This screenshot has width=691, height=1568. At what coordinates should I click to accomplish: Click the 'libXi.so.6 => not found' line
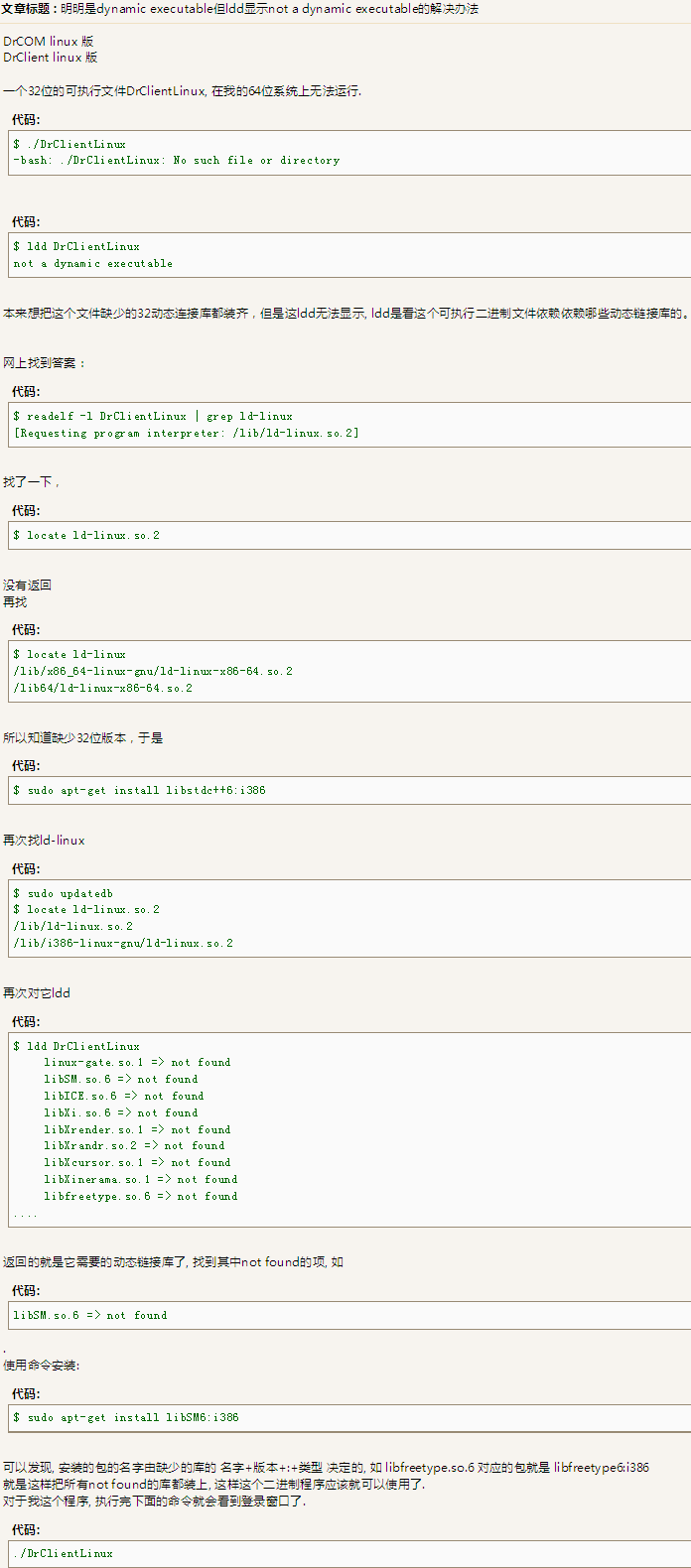(121, 1113)
